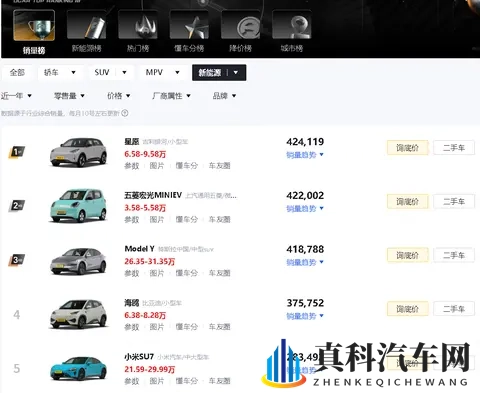Switch to 城市榜 tab label
This screenshot has width=480, height=393.
point(292,48)
